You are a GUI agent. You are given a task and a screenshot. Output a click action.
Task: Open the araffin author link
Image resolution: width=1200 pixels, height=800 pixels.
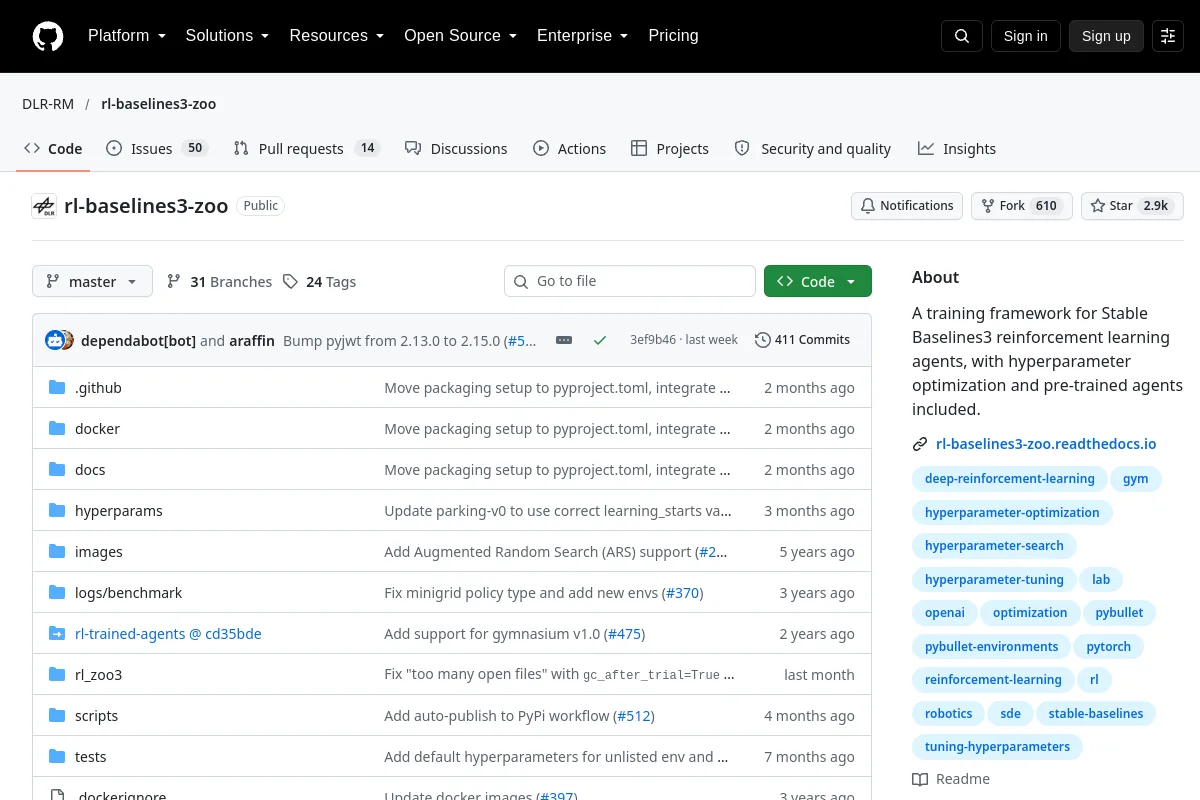252,340
